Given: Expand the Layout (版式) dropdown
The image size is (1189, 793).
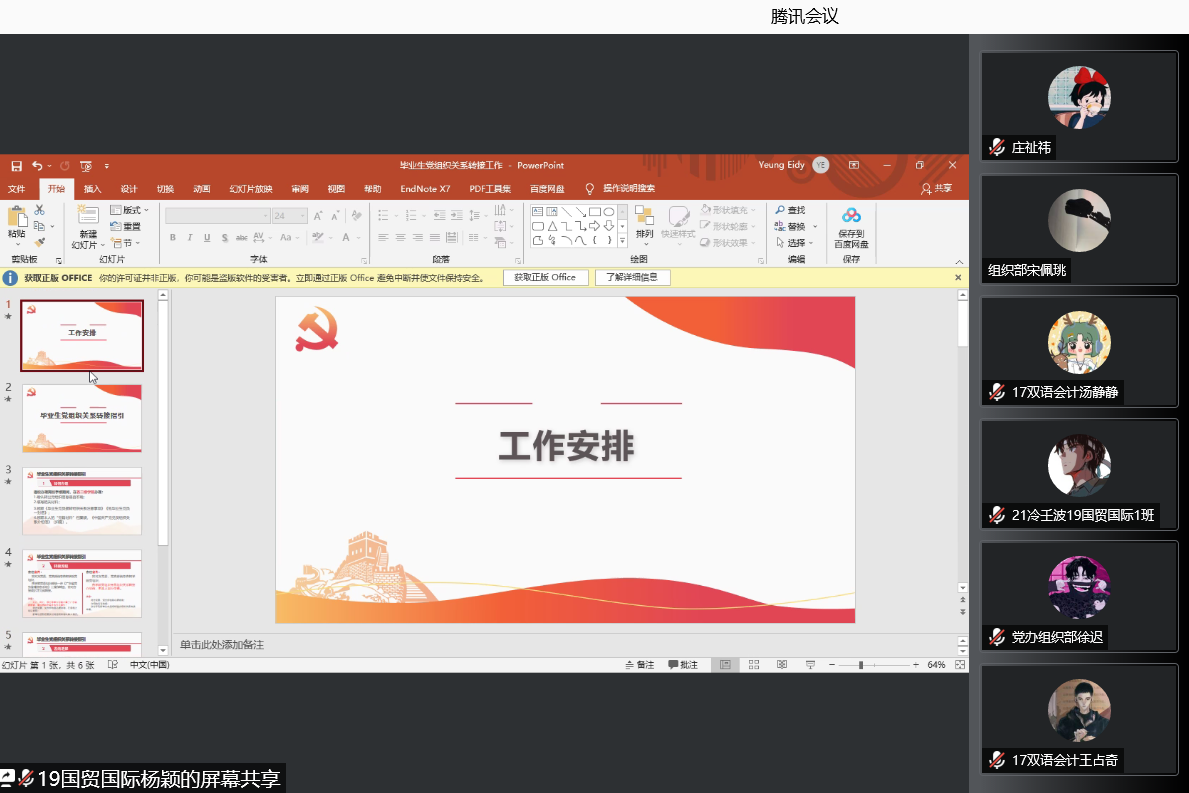Looking at the screenshot, I should tap(130, 210).
